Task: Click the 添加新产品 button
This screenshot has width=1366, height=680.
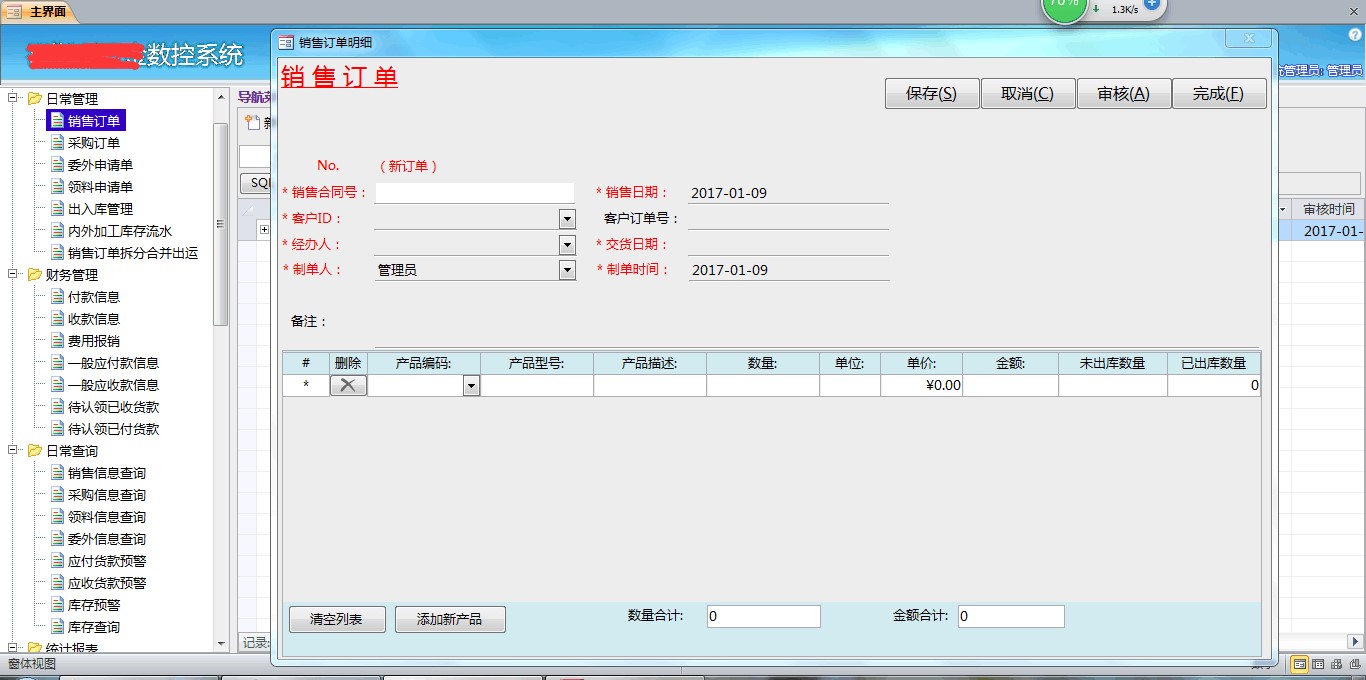Action: point(450,620)
